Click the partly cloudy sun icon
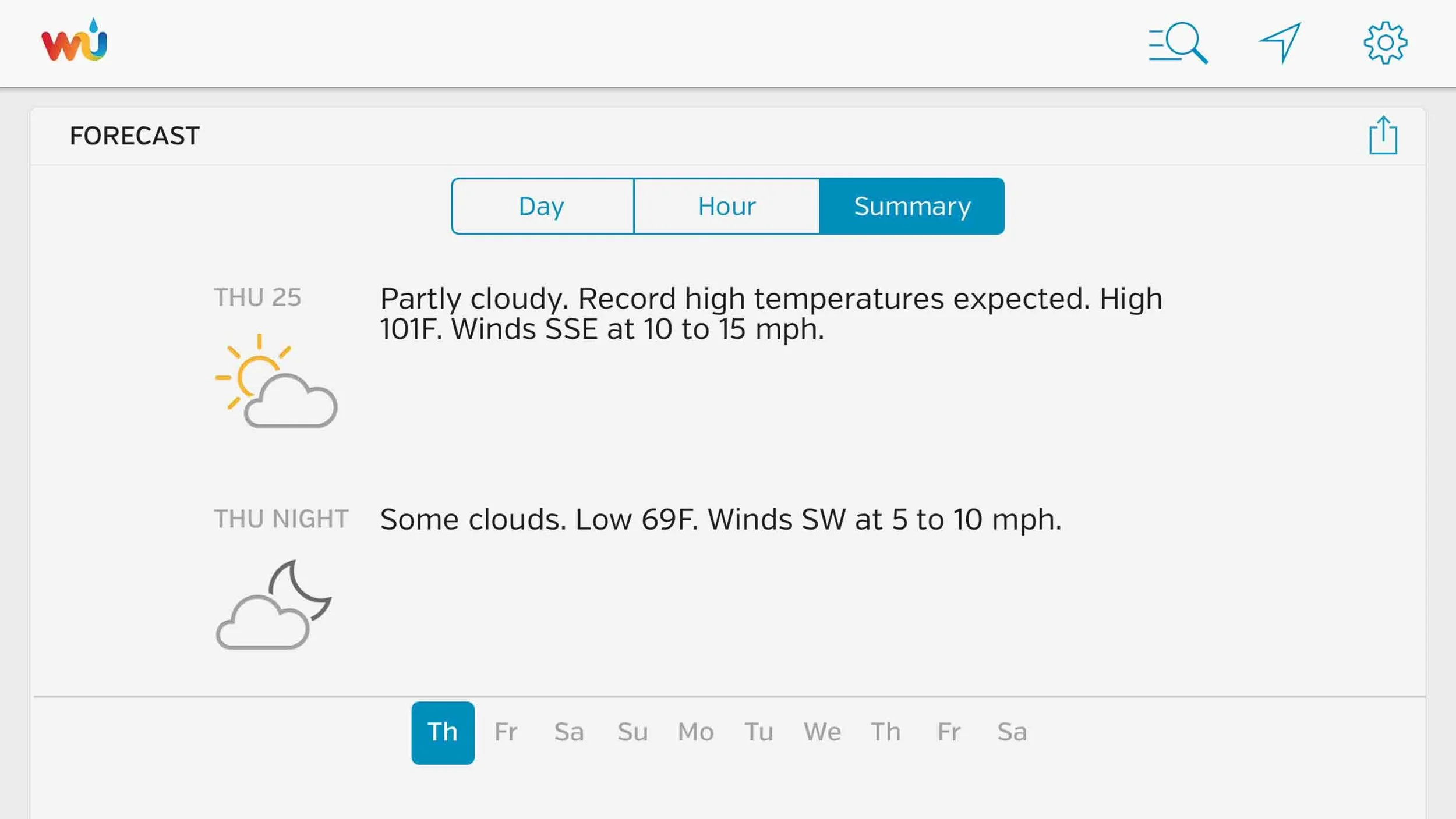 click(x=276, y=381)
